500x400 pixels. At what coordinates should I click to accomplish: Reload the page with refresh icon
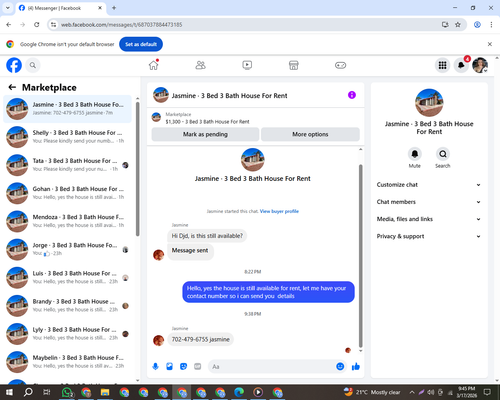[x=37, y=25]
